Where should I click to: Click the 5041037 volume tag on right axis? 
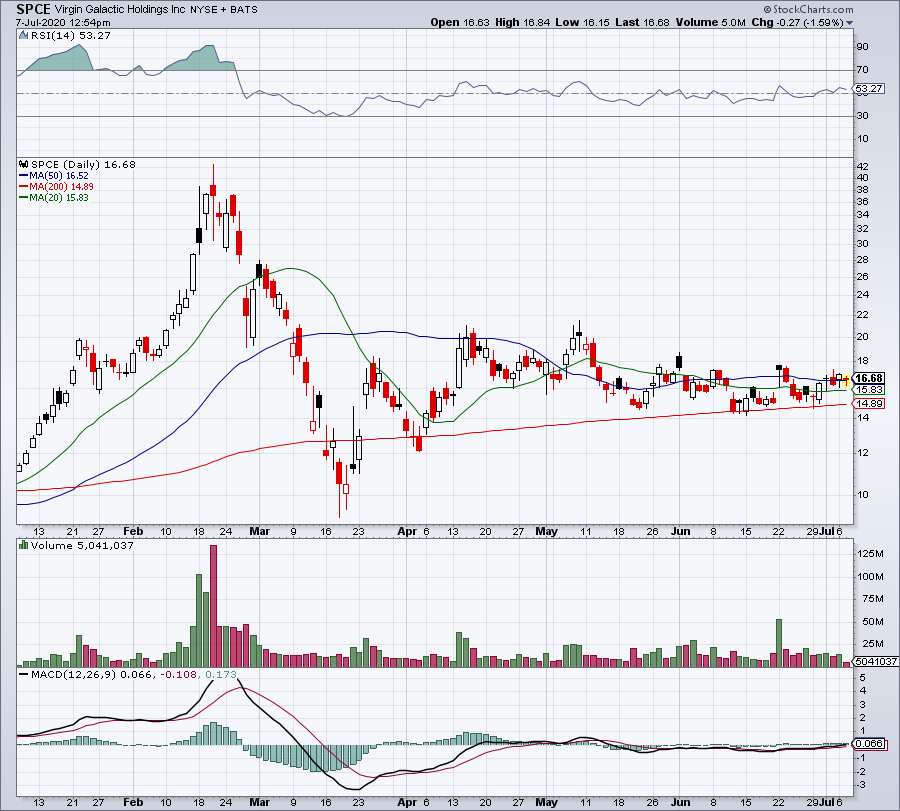pyautogui.click(x=876, y=661)
